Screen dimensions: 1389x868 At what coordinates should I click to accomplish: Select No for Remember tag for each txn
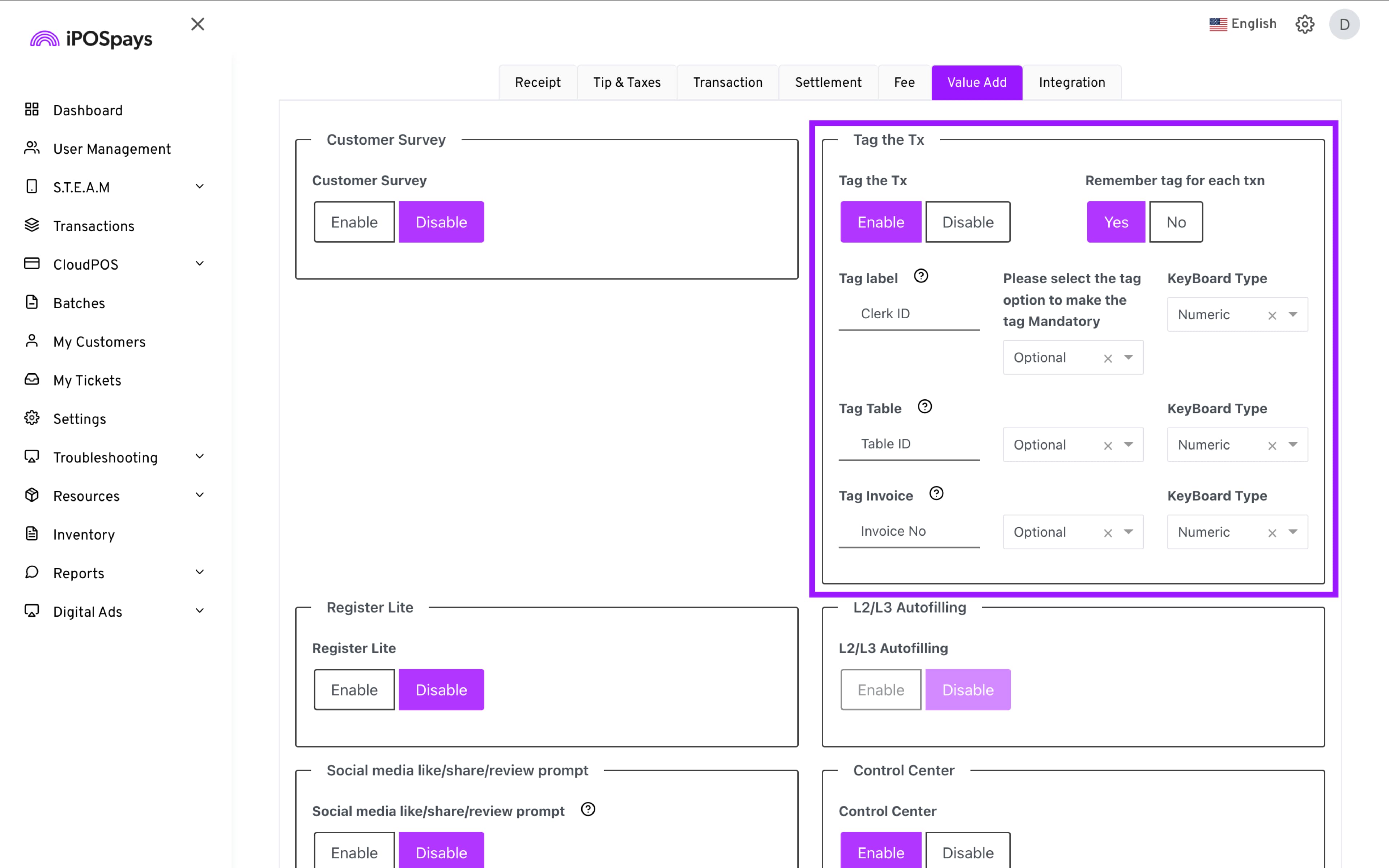(1176, 222)
